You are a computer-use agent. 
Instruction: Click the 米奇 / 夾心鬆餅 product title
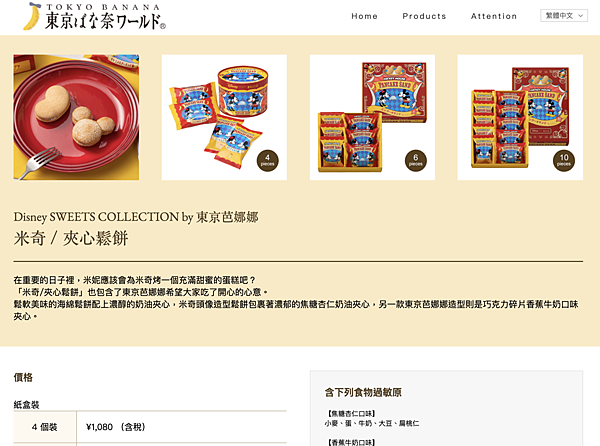[x=71, y=238]
